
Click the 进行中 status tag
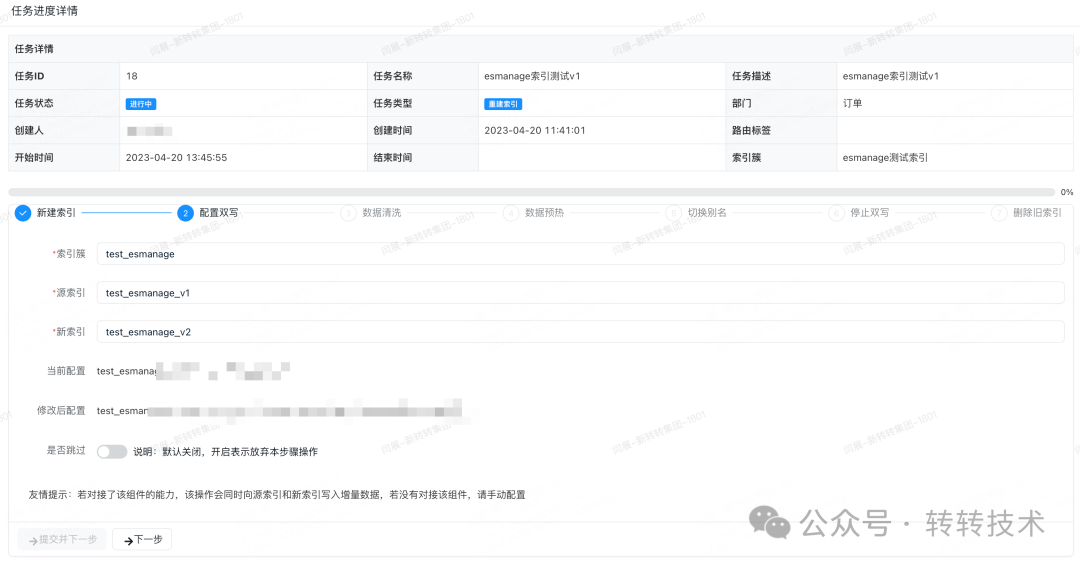[x=141, y=104]
